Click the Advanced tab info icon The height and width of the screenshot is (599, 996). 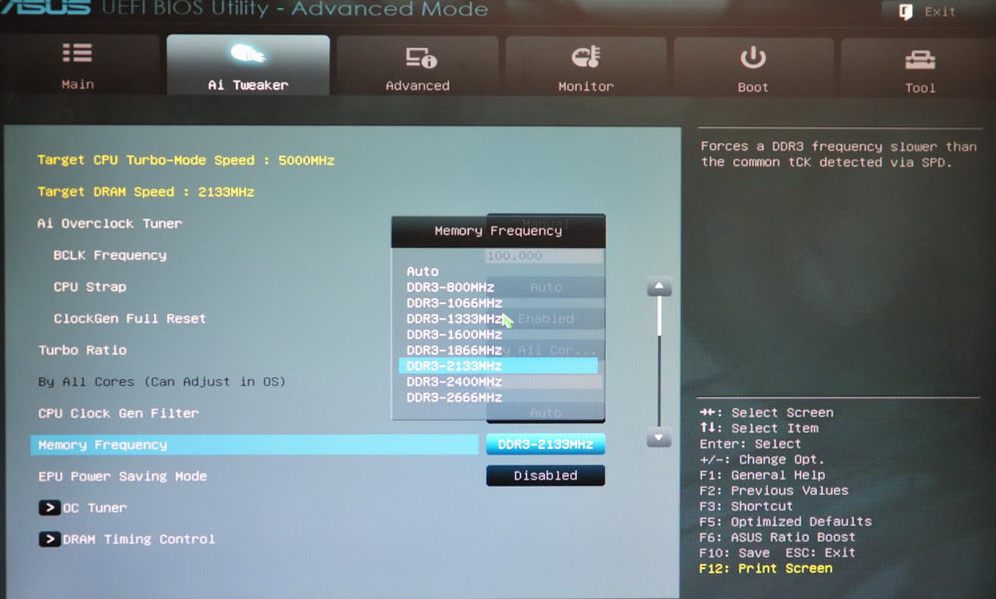(x=421, y=58)
